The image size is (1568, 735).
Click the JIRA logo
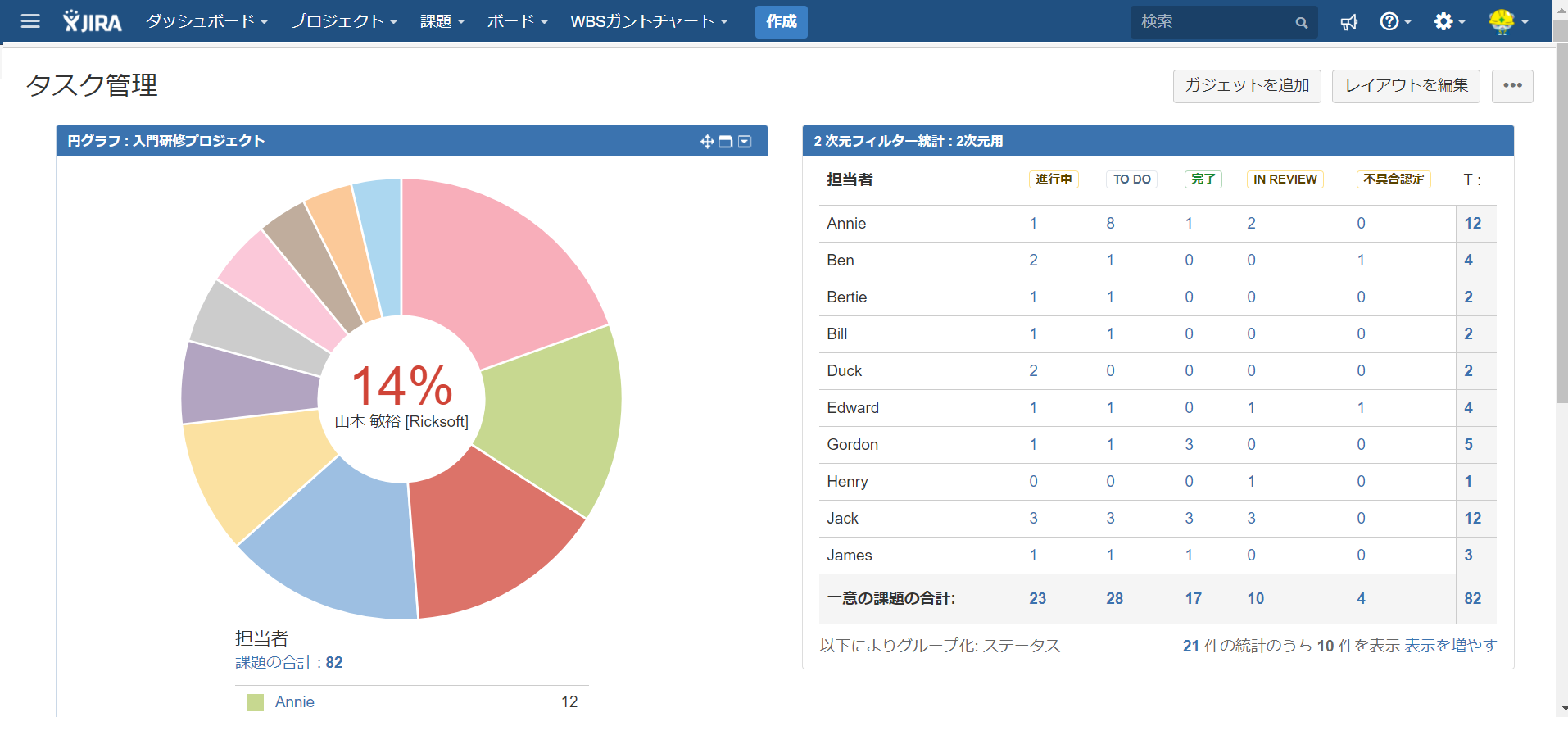click(92, 21)
